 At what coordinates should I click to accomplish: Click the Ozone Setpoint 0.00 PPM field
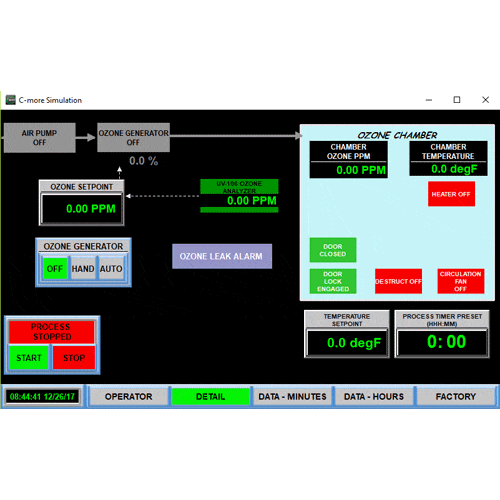[x=82, y=209]
